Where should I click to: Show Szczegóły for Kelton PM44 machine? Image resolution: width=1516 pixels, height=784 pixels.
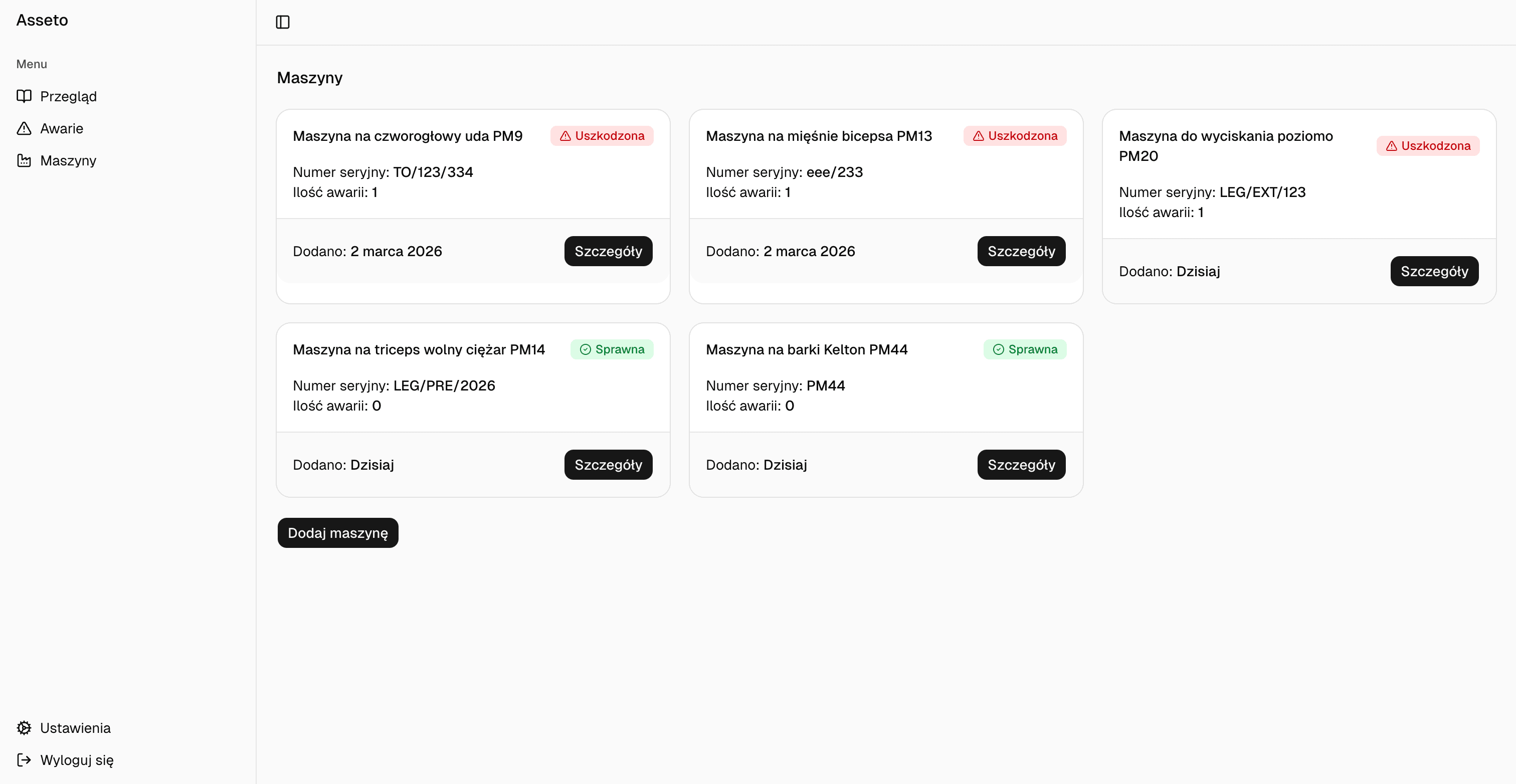(1021, 464)
